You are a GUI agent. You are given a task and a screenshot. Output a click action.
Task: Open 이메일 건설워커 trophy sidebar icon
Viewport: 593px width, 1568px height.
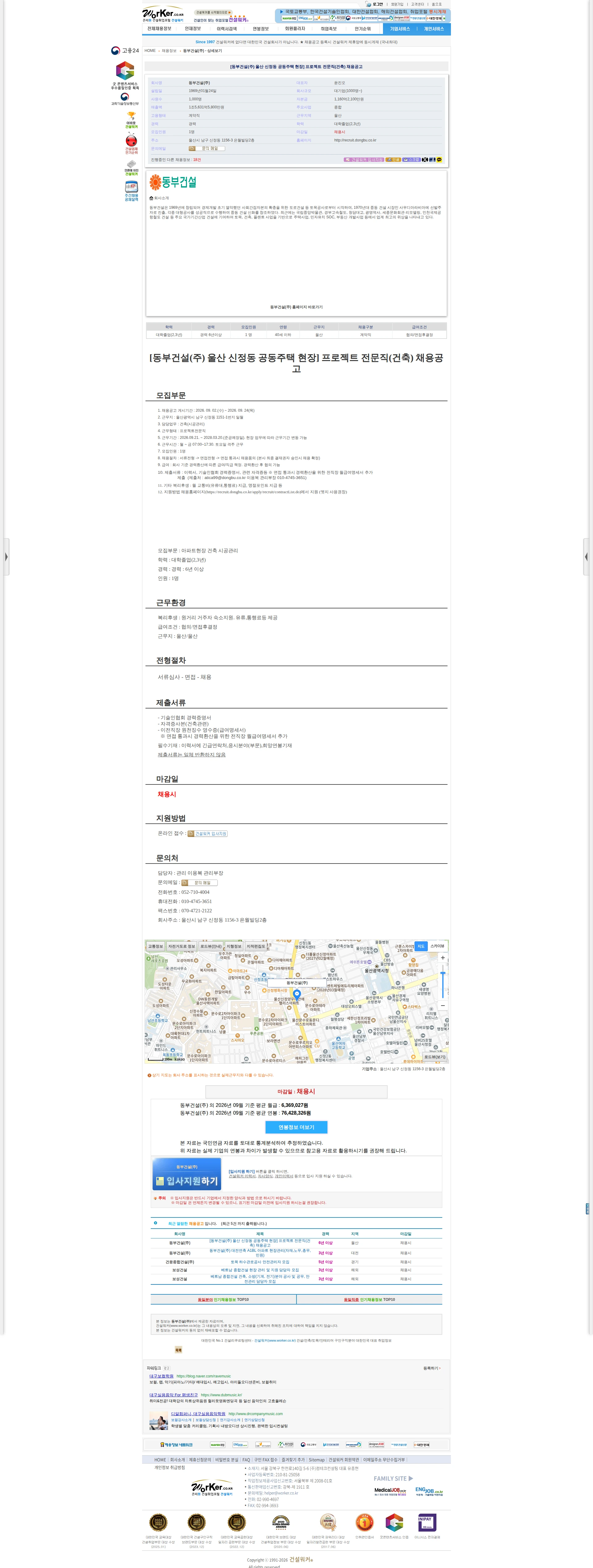(131, 120)
